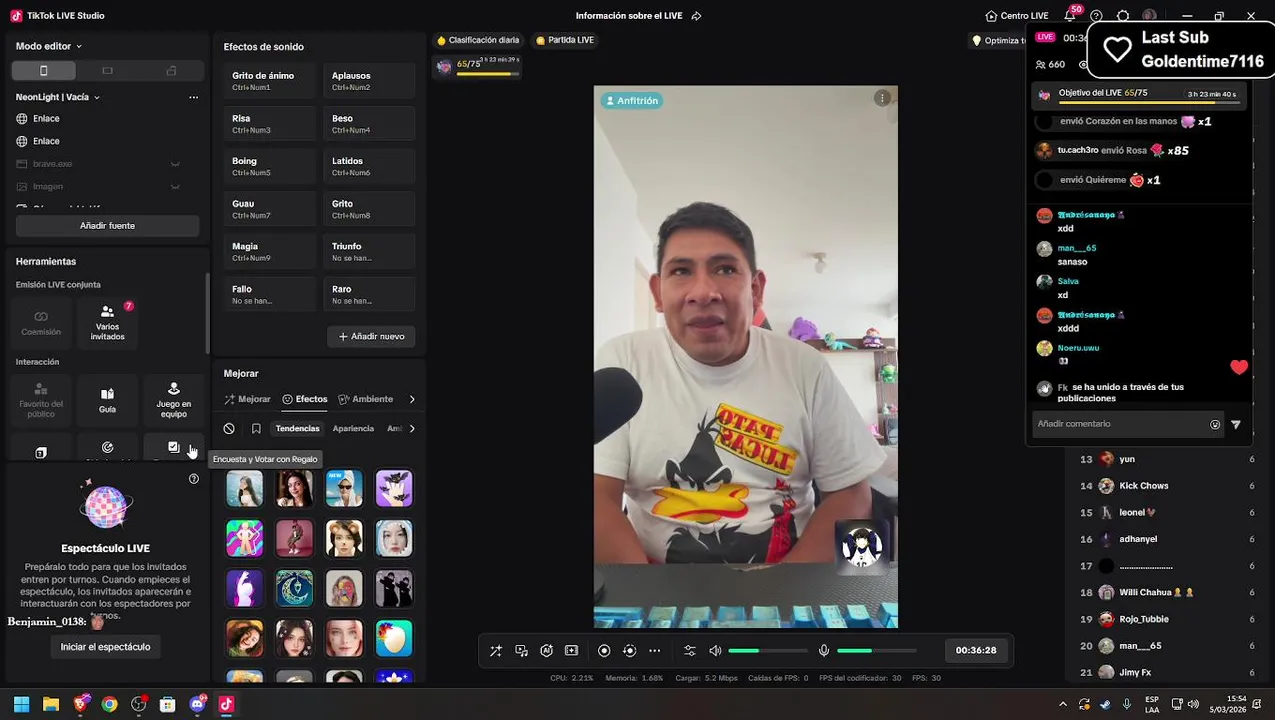The image size is (1275, 720).
Task: Adjust the microphone volume slider
Action: pos(877,650)
